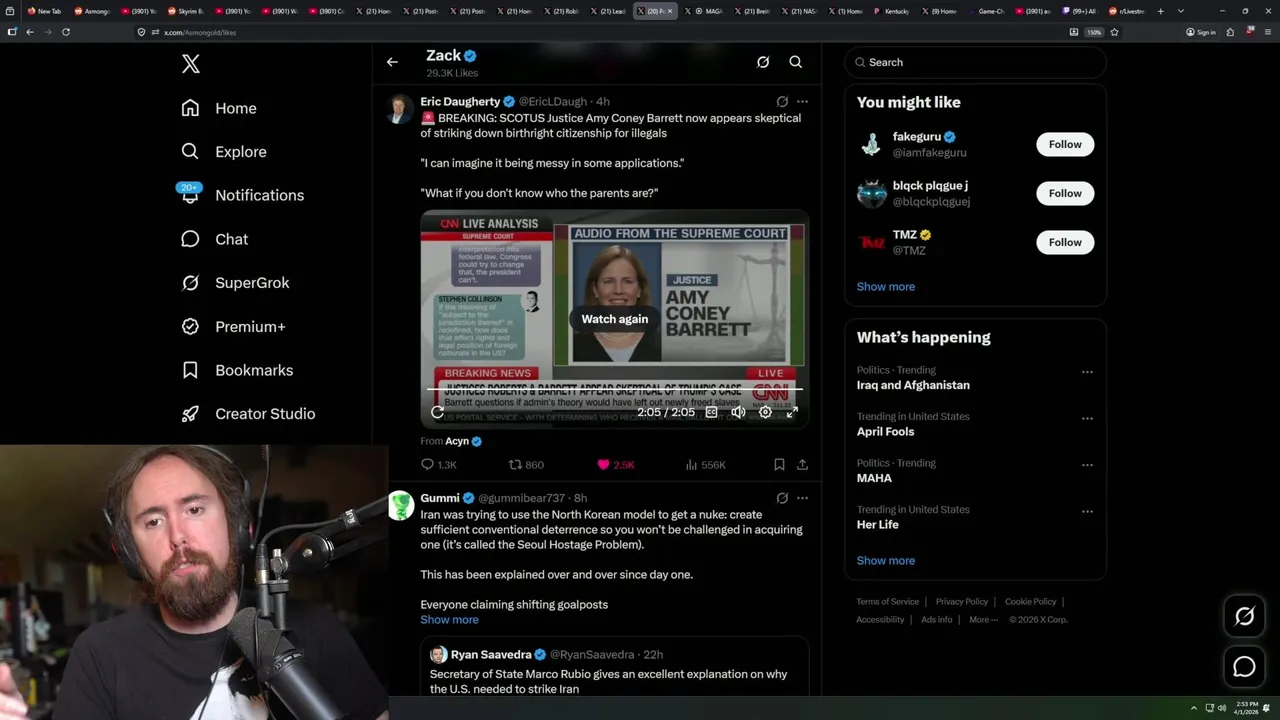The image size is (1280, 720).
Task: Click the video progress bar
Action: tap(615, 389)
